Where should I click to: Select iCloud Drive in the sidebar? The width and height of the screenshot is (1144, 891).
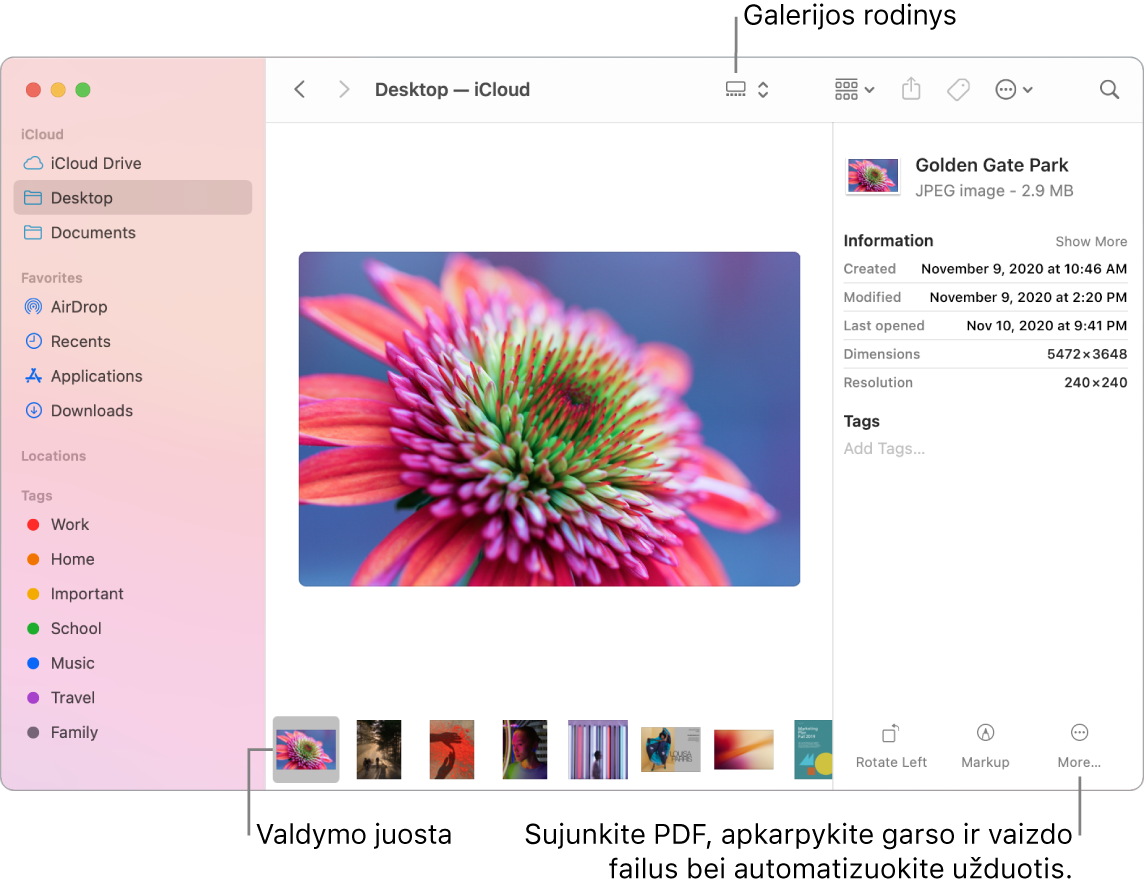coord(94,163)
